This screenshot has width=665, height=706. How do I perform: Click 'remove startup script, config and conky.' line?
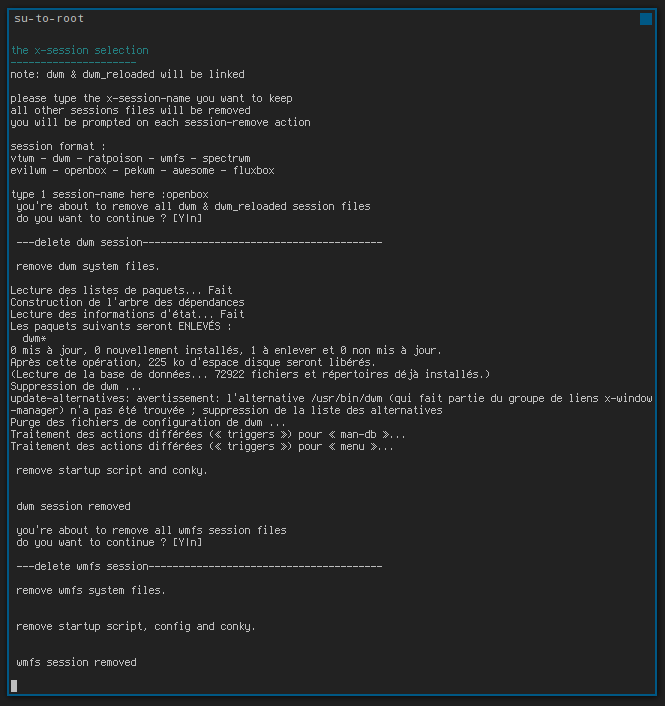(136, 626)
